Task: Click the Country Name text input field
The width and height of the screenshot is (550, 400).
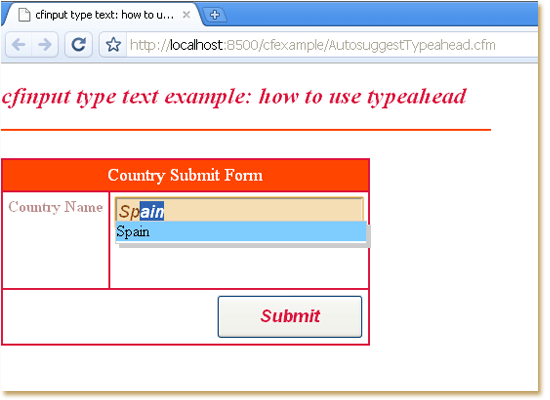Action: point(239,210)
